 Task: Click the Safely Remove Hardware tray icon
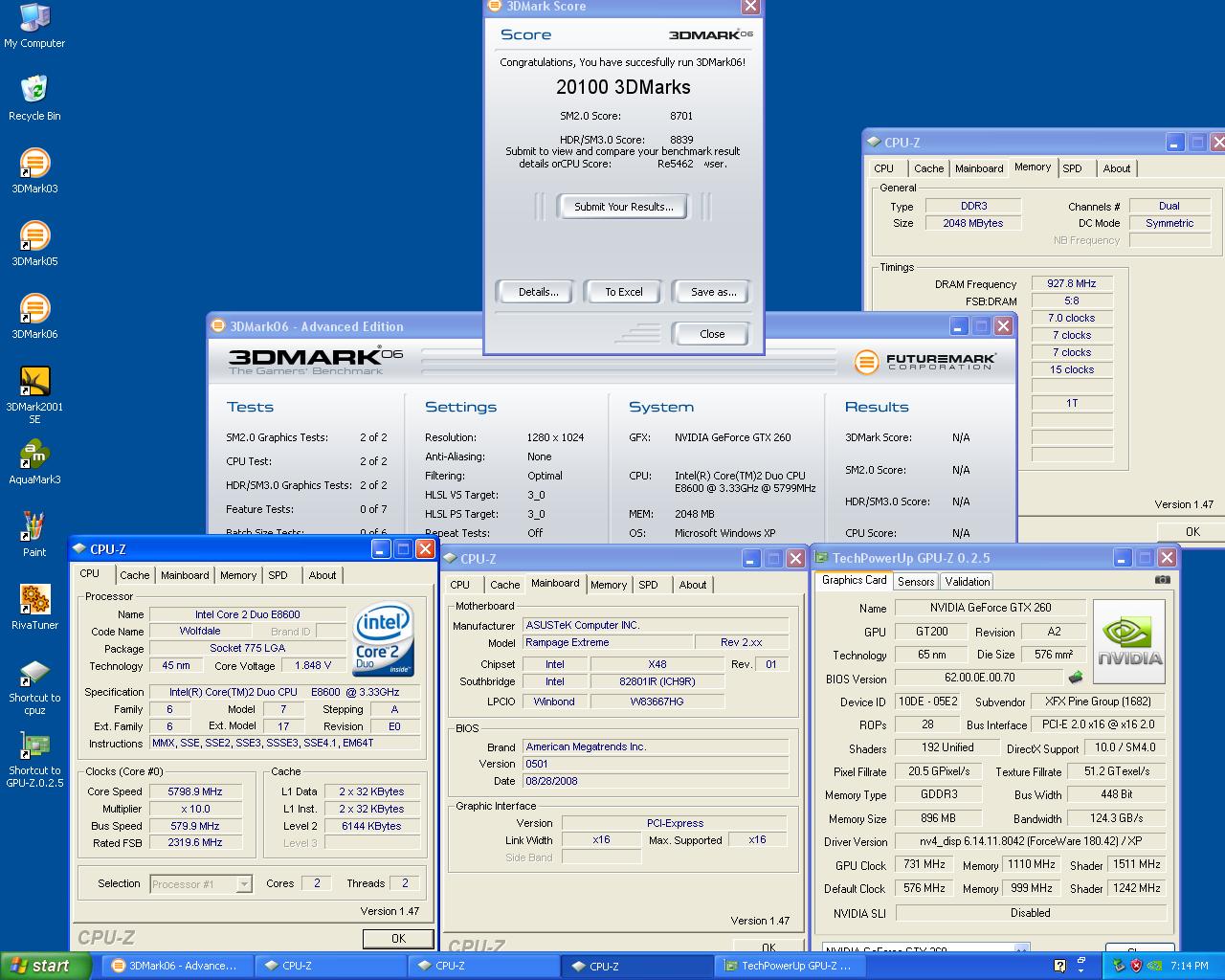(1117, 966)
